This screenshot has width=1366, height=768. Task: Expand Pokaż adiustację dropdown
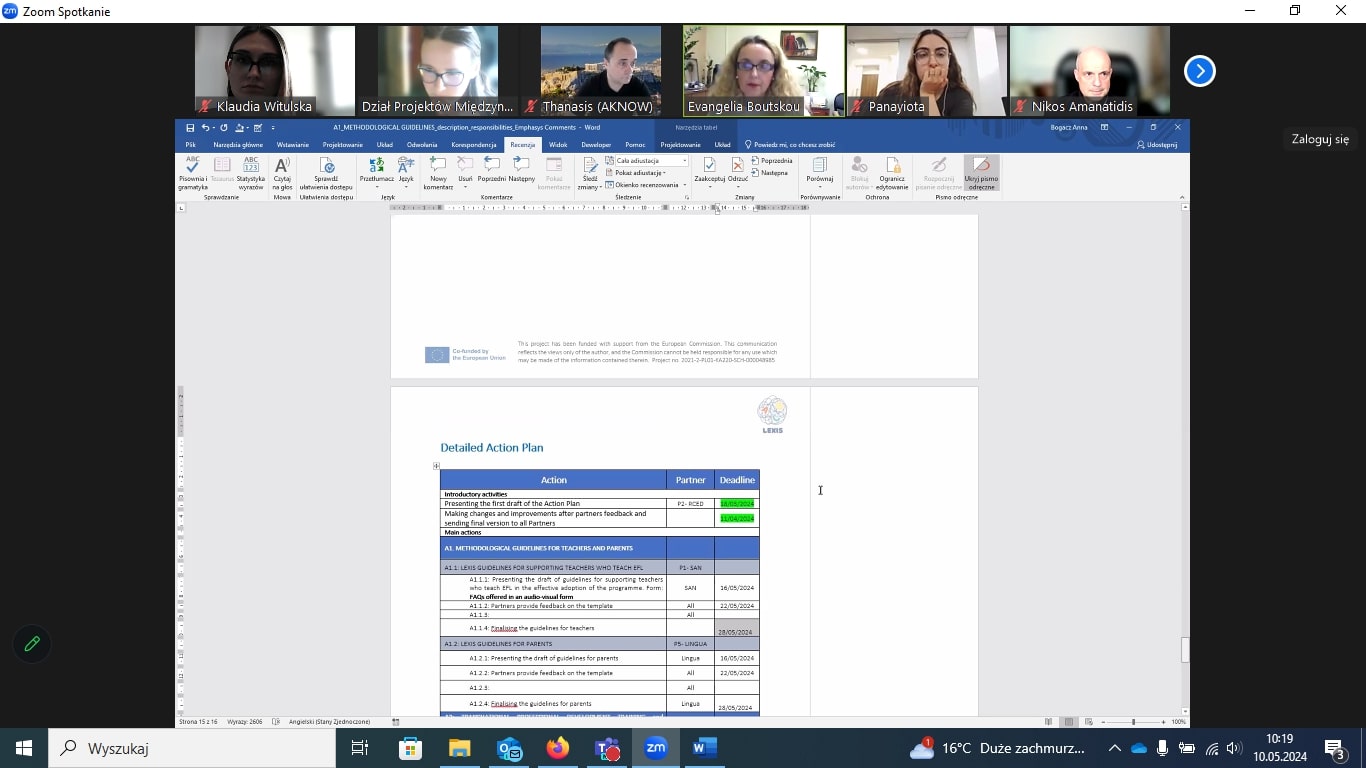[x=637, y=173]
